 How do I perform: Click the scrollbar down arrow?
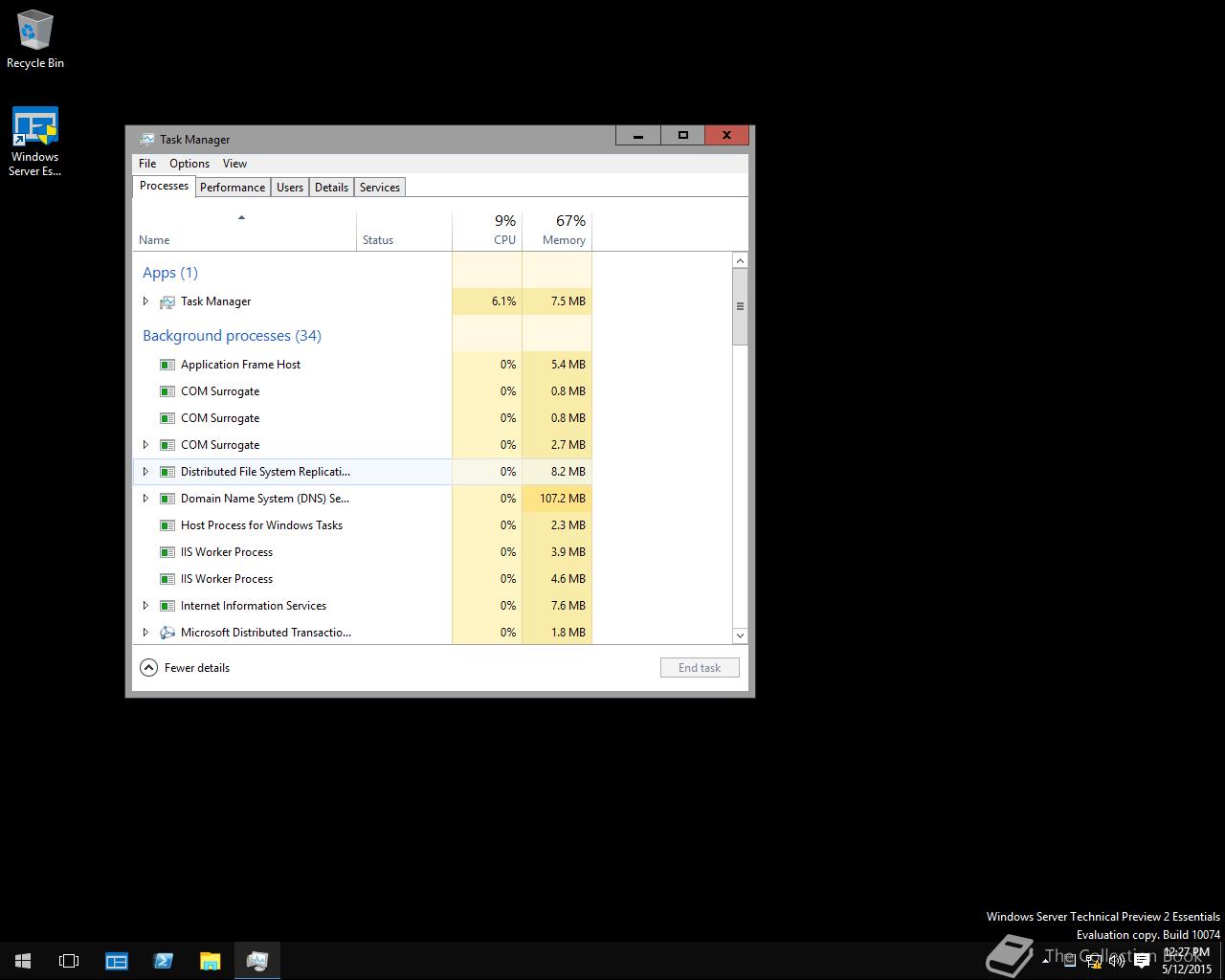pos(740,635)
